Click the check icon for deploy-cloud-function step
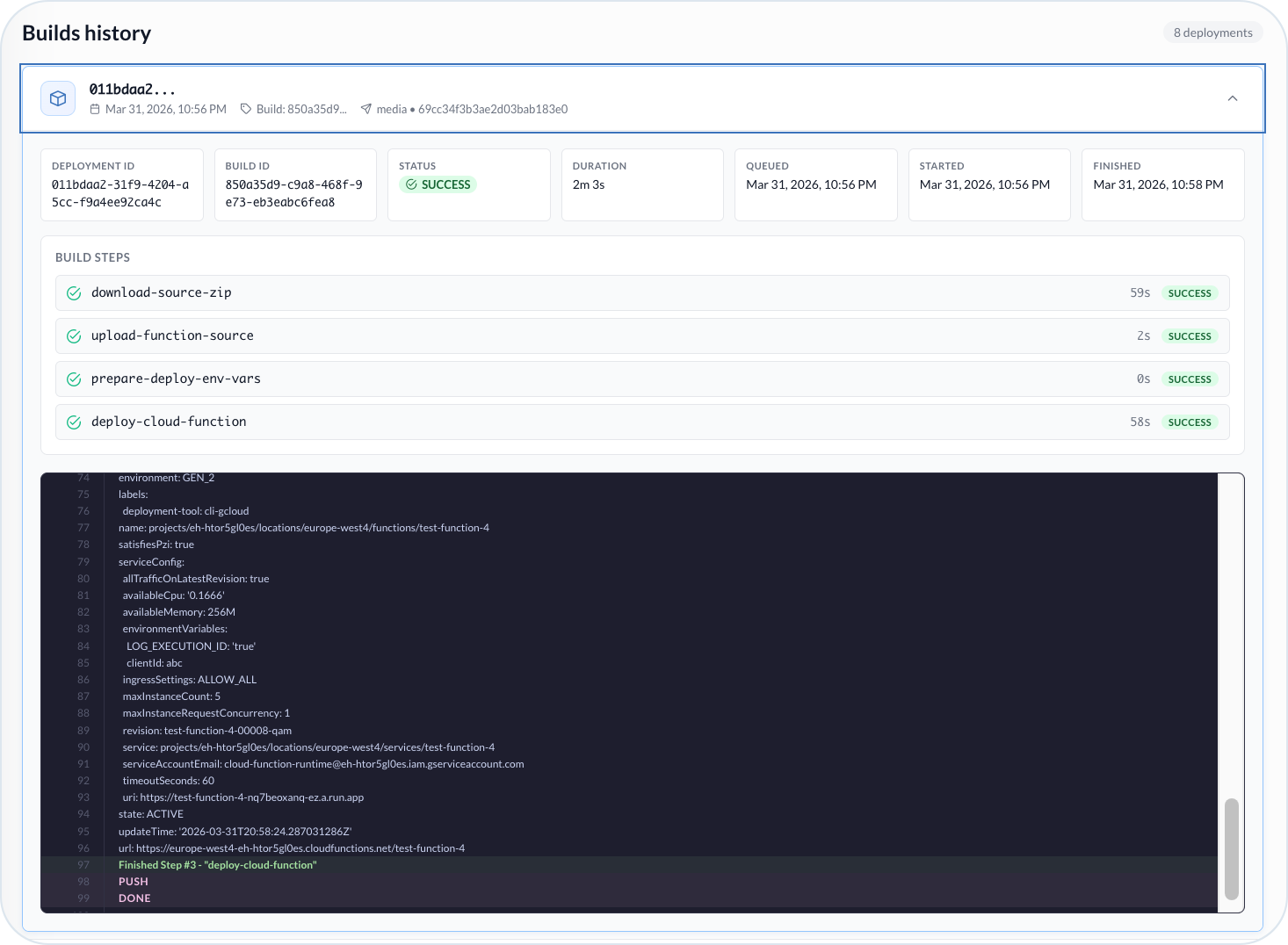The height and width of the screenshot is (945, 1288). (74, 422)
